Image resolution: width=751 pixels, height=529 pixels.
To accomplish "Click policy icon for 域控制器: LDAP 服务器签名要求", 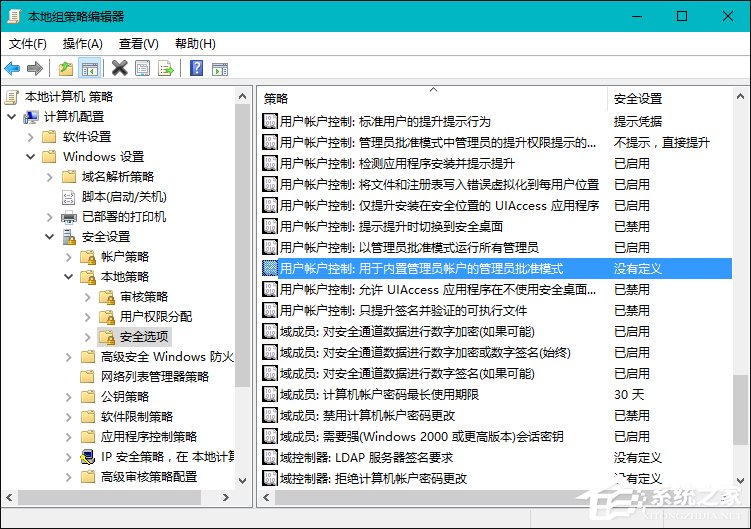I will [x=270, y=457].
